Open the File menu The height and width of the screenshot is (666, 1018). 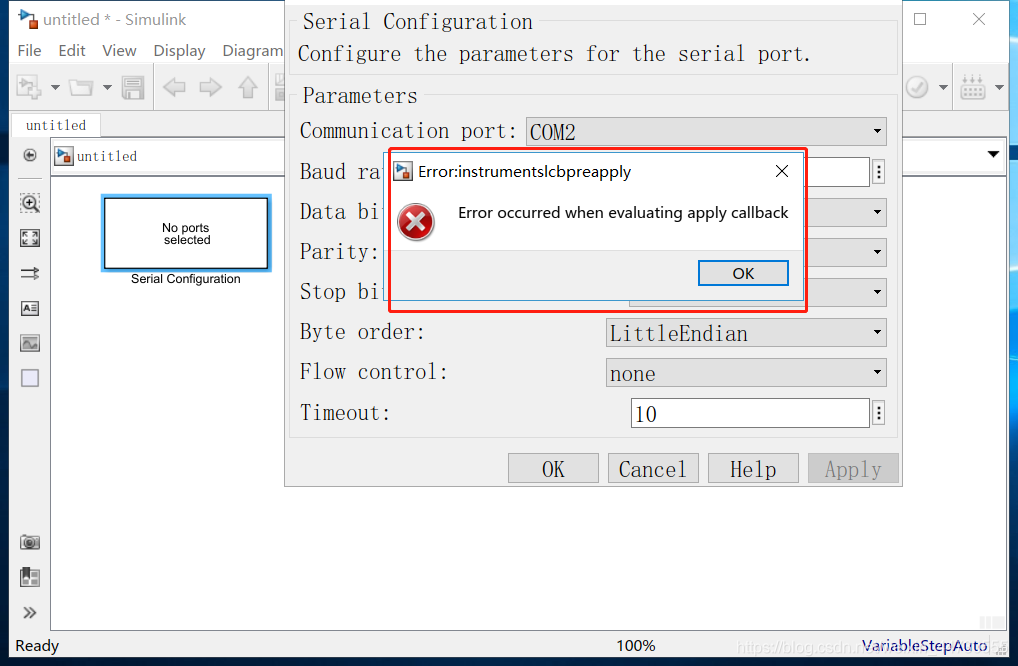click(x=29, y=51)
